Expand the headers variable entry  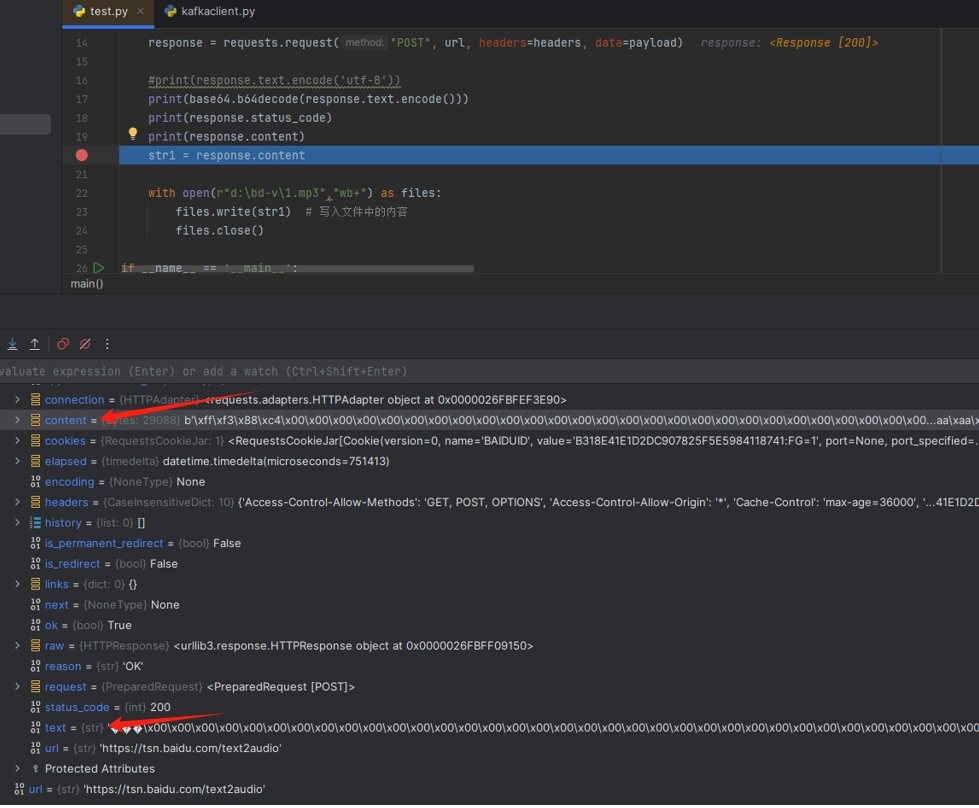point(16,502)
